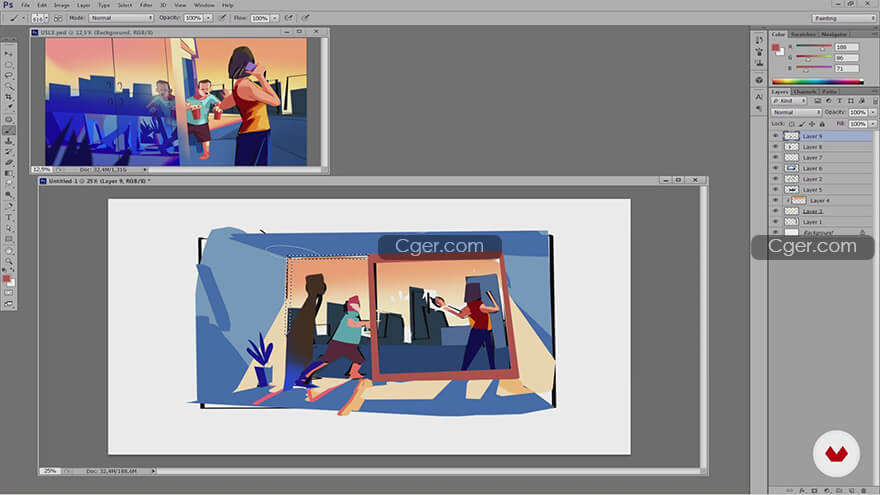Select the Gradient tool
880x495 pixels.
pos(8,173)
